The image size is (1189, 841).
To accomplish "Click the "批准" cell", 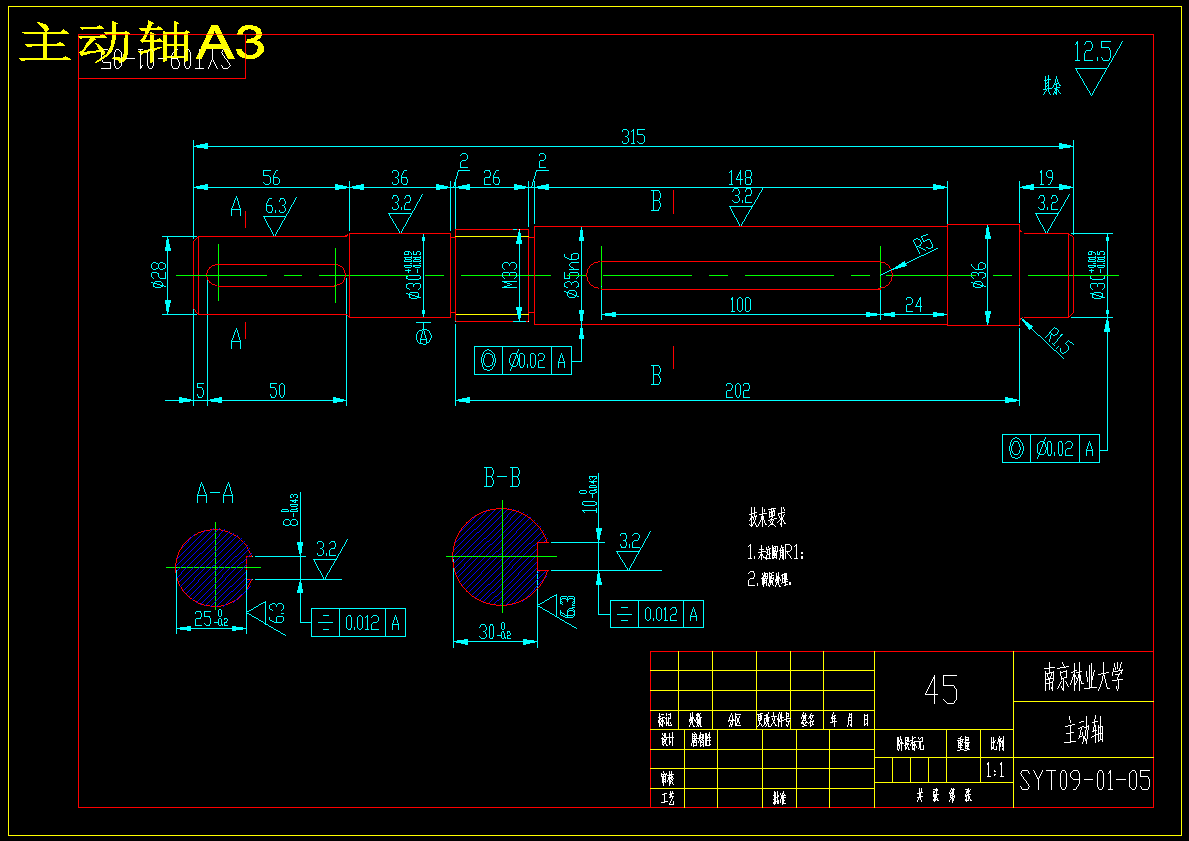I will coord(779,798).
